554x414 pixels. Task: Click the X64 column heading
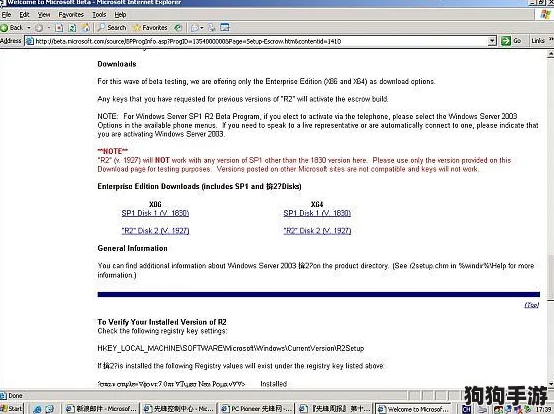point(317,204)
